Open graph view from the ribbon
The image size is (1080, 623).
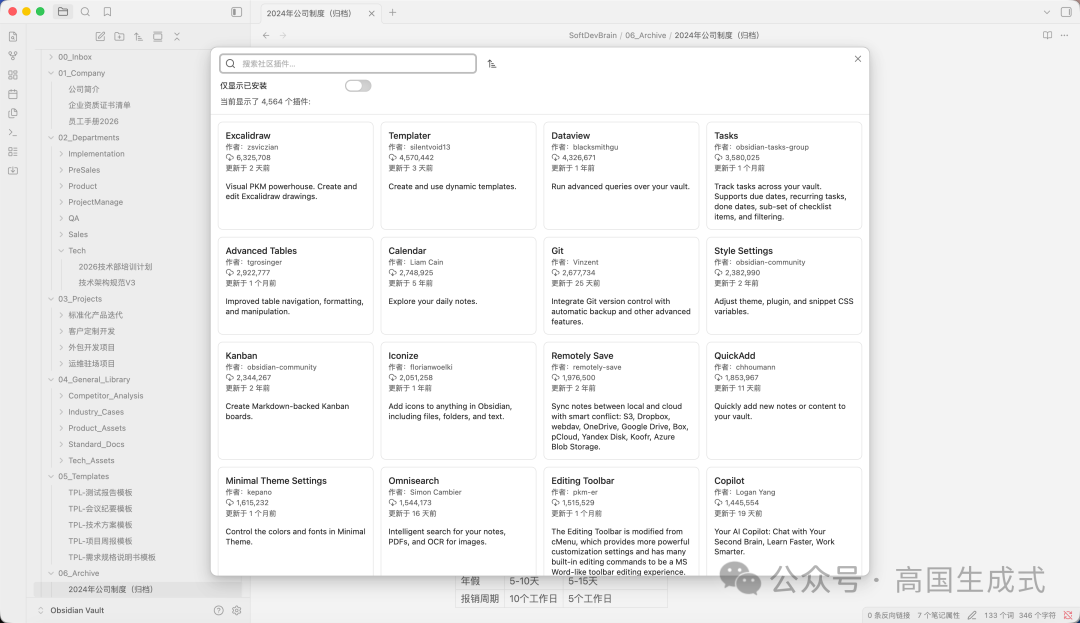point(13,56)
